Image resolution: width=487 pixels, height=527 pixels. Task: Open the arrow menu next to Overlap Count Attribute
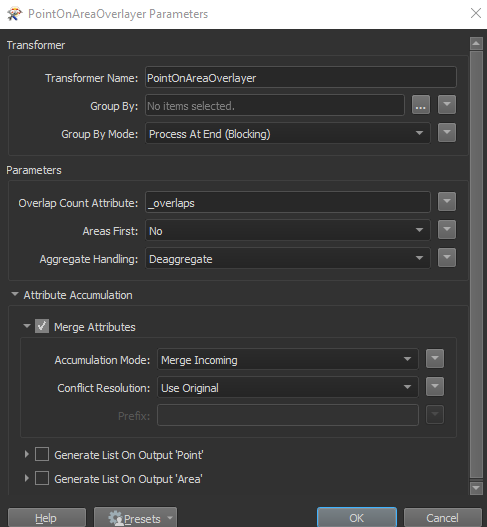pos(447,202)
